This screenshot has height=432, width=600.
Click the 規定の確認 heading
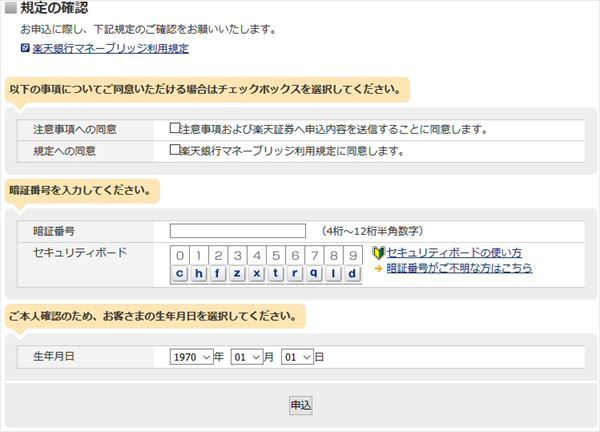pyautogui.click(x=54, y=8)
